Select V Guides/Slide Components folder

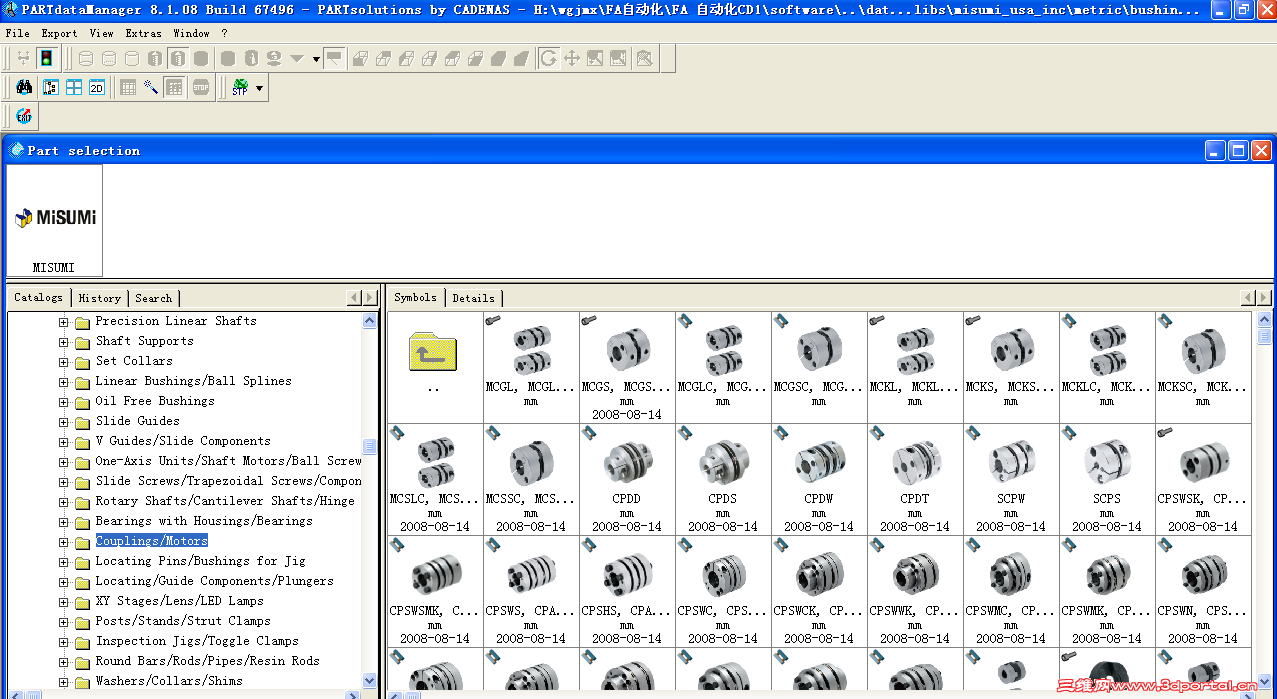coord(183,441)
